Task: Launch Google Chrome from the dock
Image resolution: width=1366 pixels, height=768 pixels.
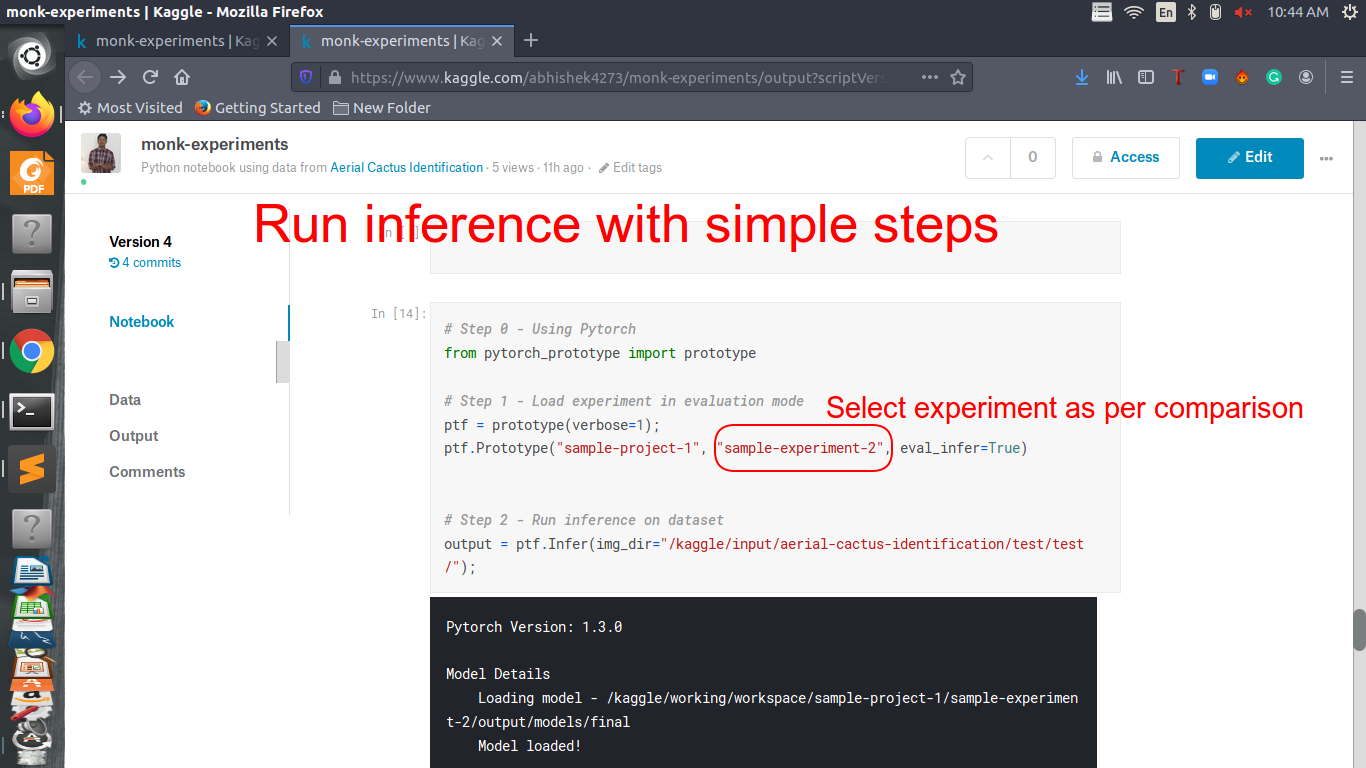Action: click(x=32, y=351)
